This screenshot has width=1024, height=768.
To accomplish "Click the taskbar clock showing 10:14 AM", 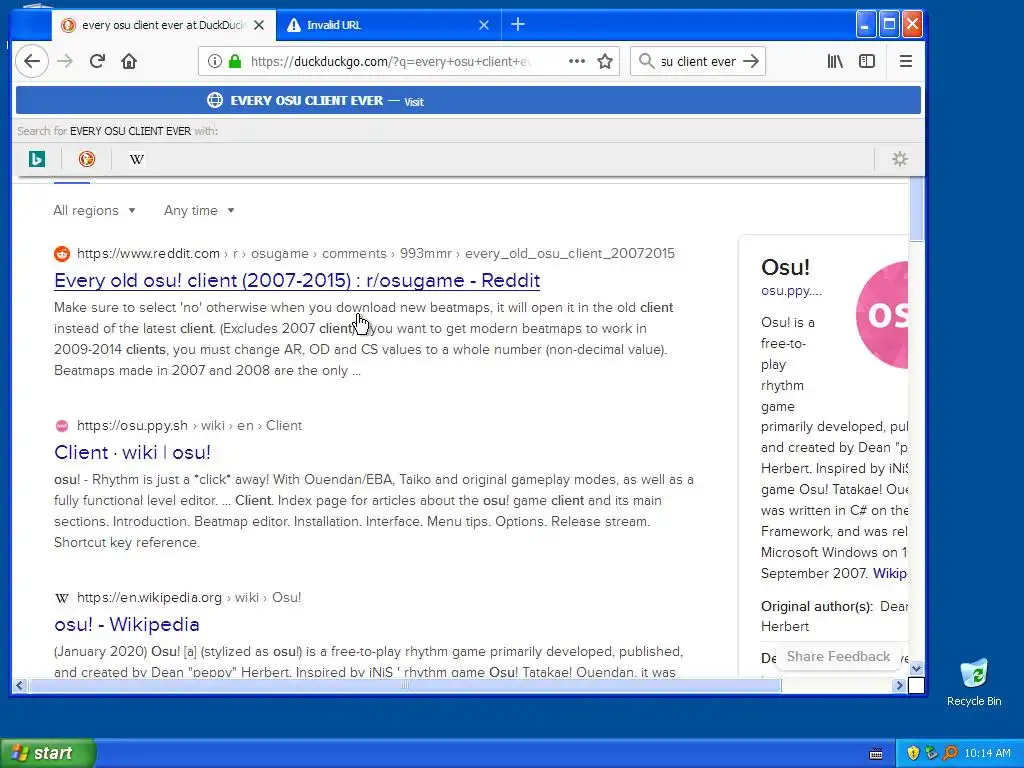I will coord(987,753).
